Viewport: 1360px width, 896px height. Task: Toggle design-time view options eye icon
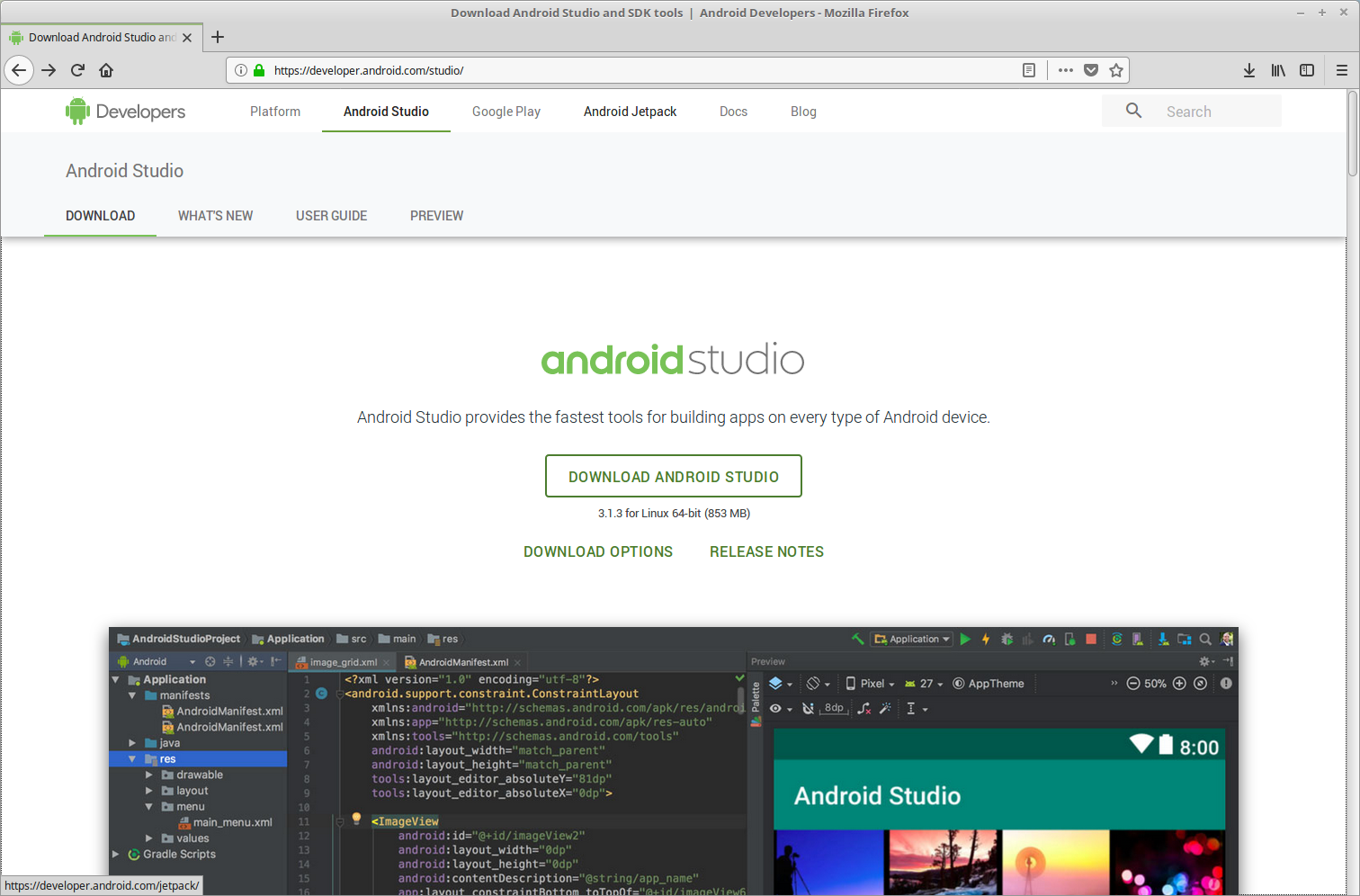pos(776,708)
